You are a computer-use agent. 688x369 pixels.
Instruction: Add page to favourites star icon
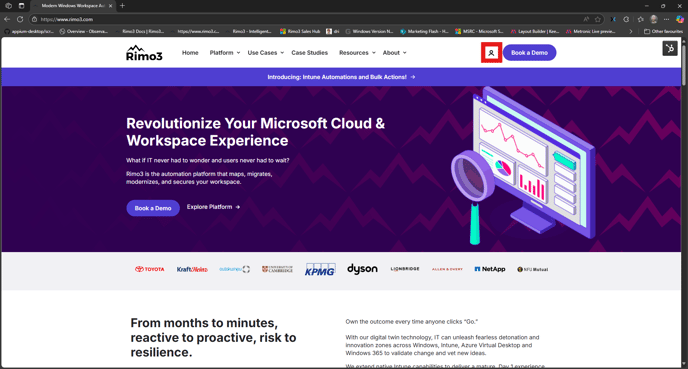tap(598, 19)
